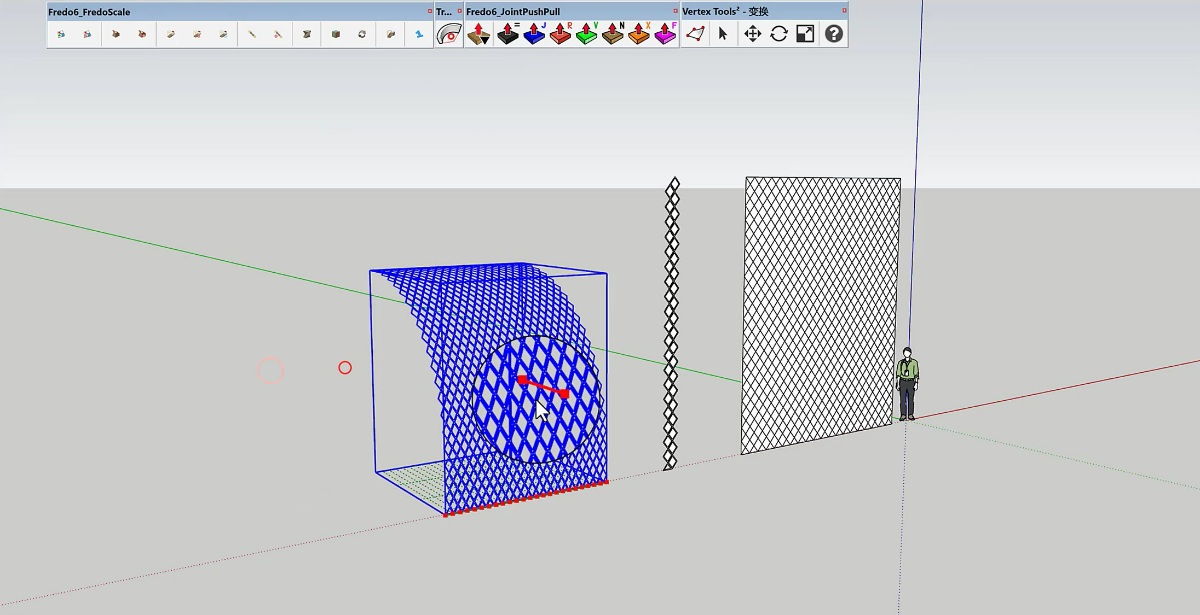The image size is (1200, 615).
Task: Select the brown Normal Push Pull 'N' icon
Action: point(613,34)
